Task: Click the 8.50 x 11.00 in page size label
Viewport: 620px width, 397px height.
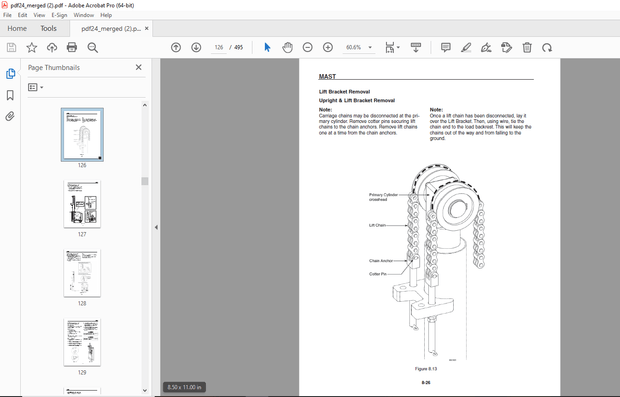Action: 184,387
